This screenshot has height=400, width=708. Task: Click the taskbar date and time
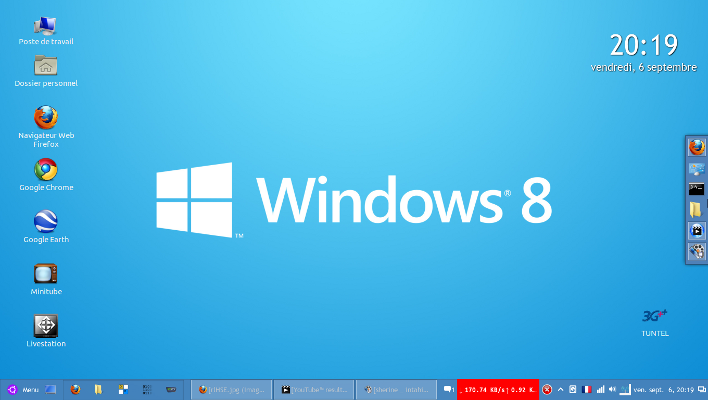663,389
